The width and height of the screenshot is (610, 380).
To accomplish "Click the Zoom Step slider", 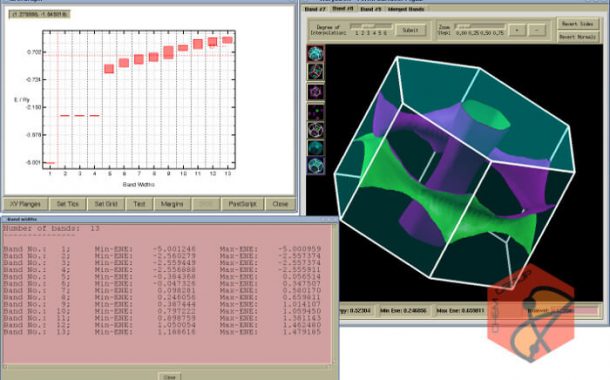I will point(480,26).
